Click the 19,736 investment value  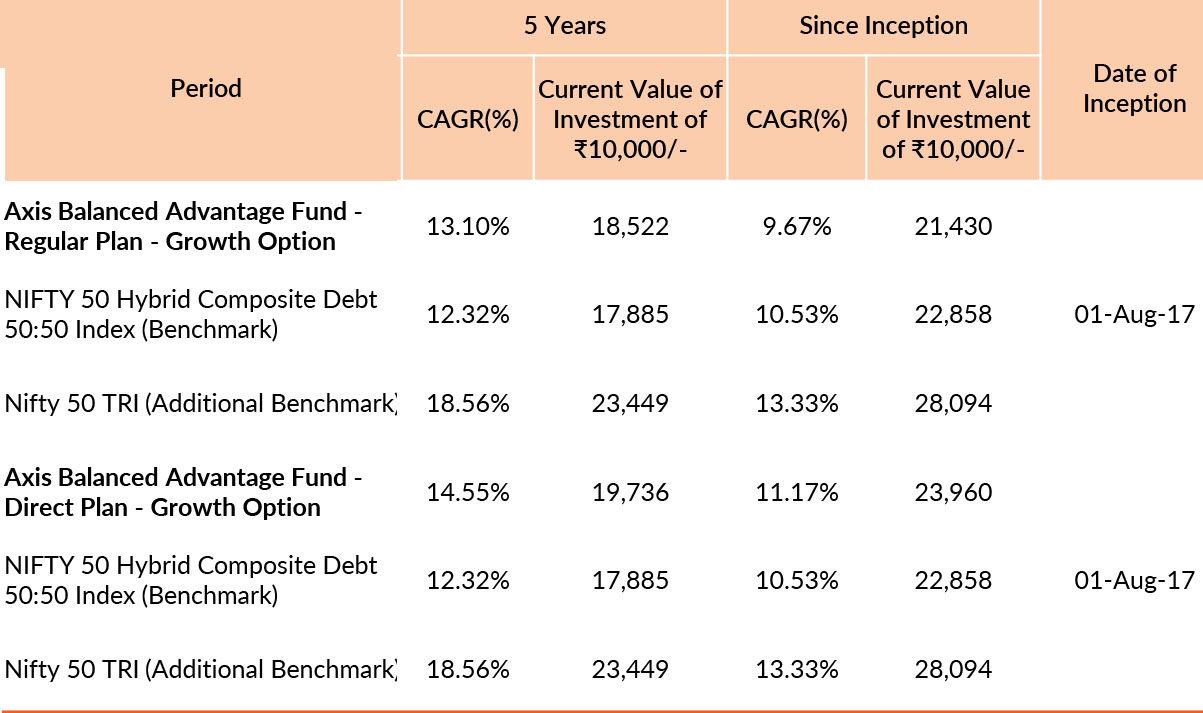click(630, 492)
